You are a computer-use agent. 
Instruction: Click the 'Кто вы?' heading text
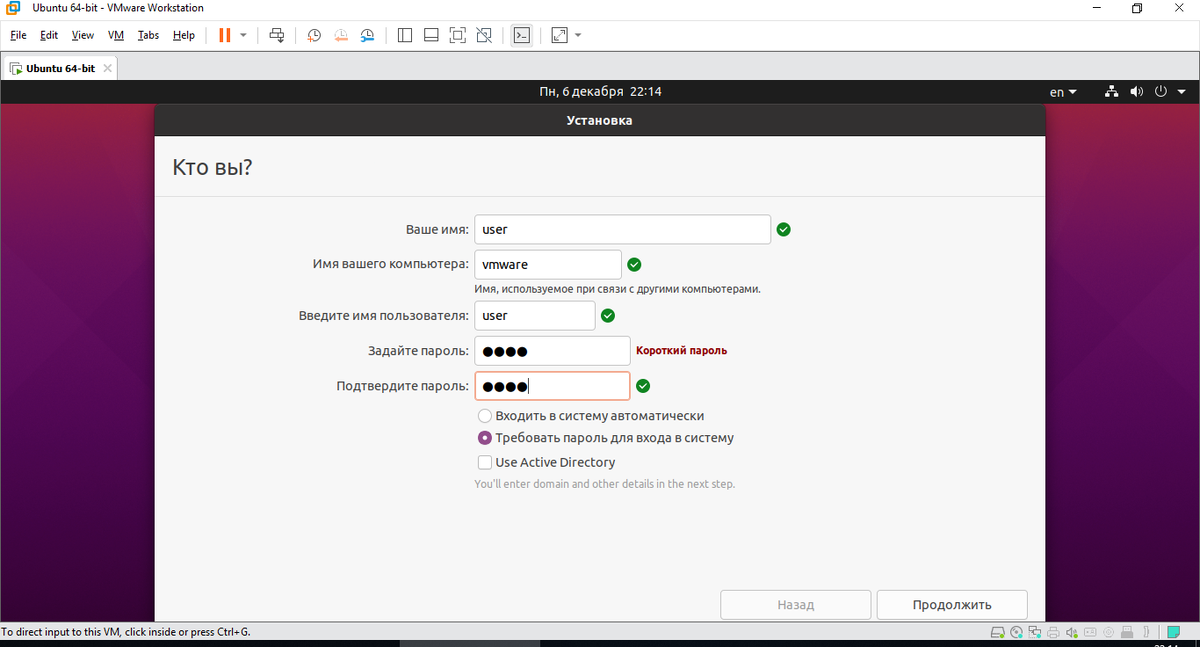click(x=212, y=167)
